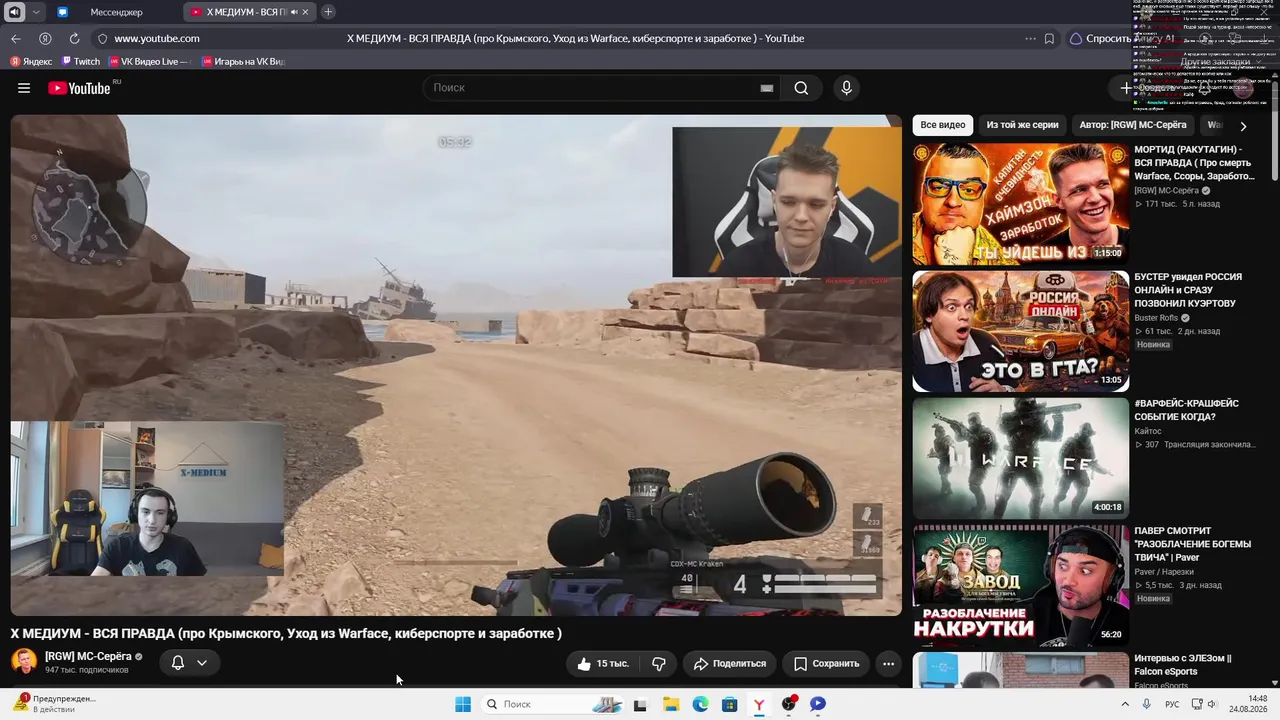This screenshot has width=1280, height=720.
Task: Close the Х МЕДИУМ YouTube tab
Action: 305,12
